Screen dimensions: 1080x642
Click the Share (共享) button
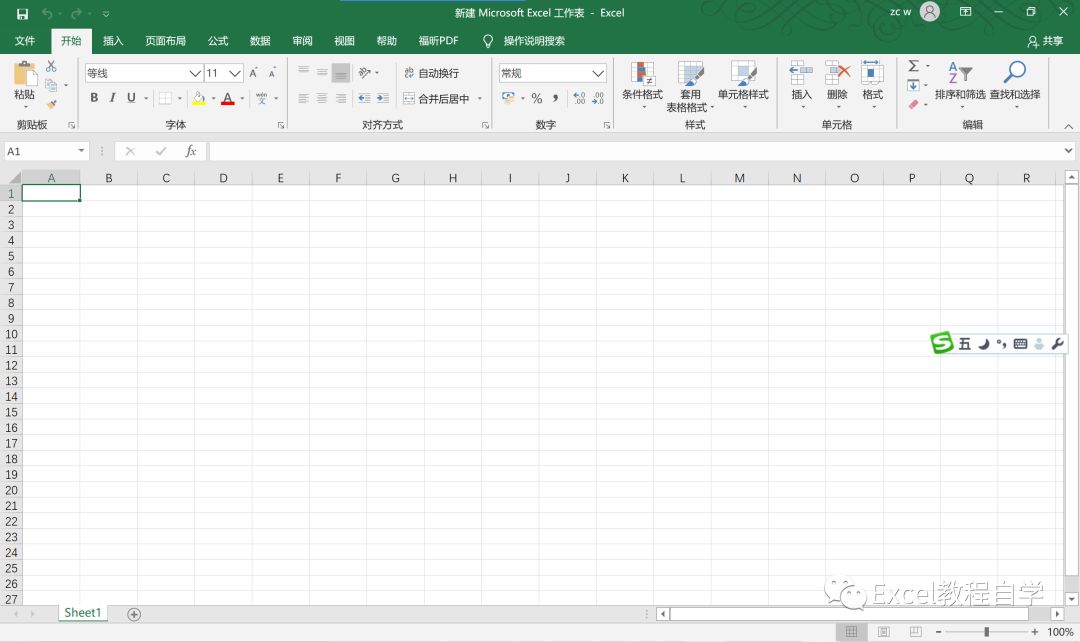[x=1045, y=41]
